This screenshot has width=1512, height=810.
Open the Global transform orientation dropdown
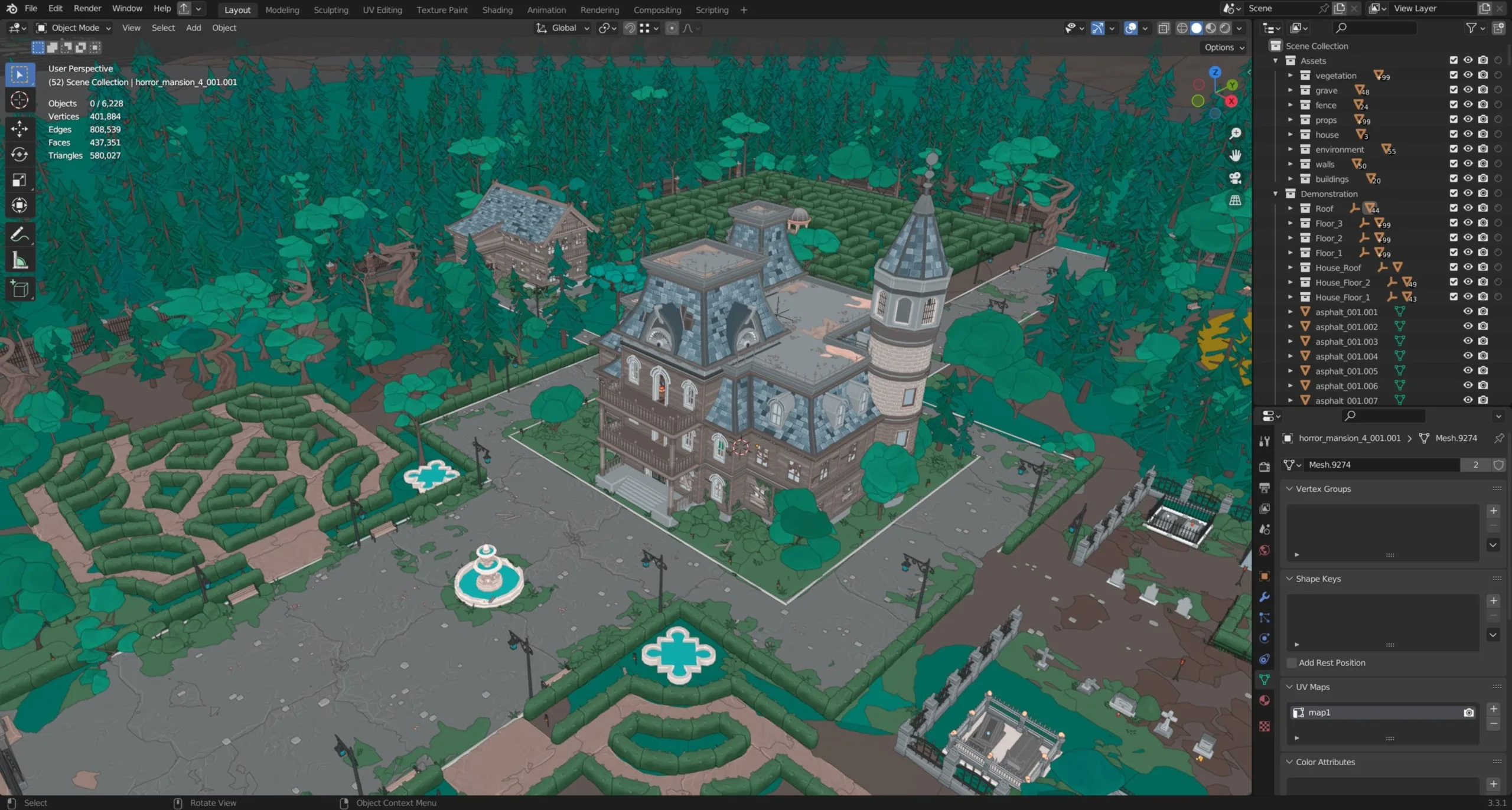pos(563,28)
